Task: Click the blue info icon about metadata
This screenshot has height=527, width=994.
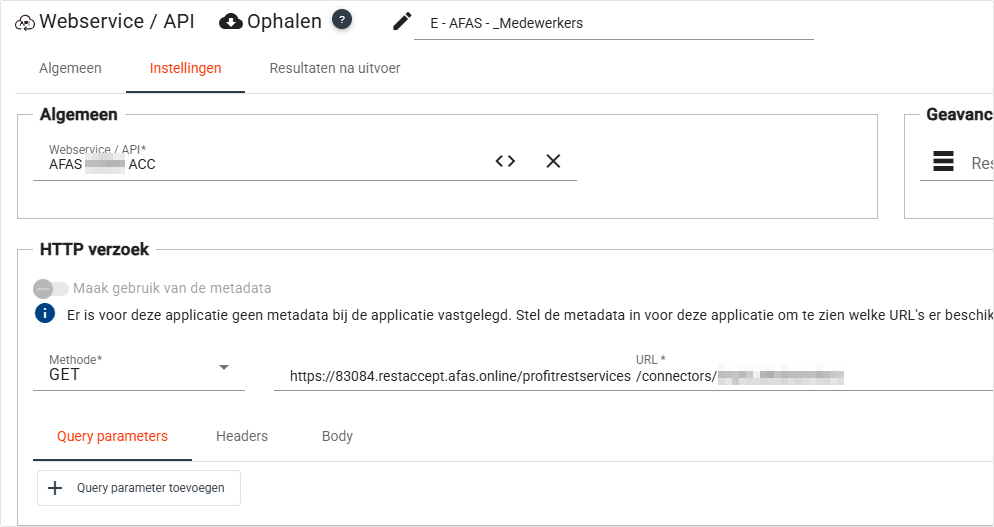Action: [45, 314]
